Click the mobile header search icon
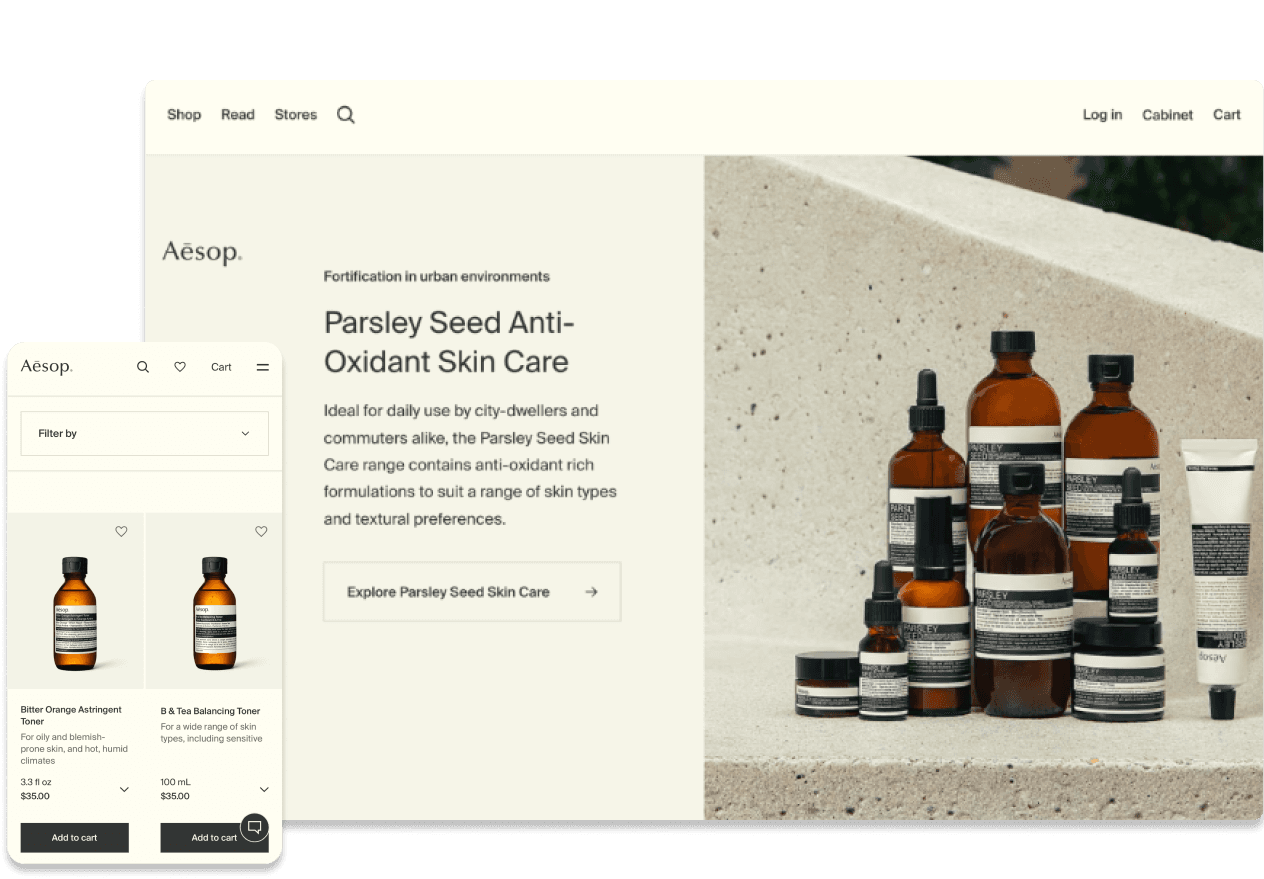This screenshot has height=879, width=1264. click(x=143, y=367)
